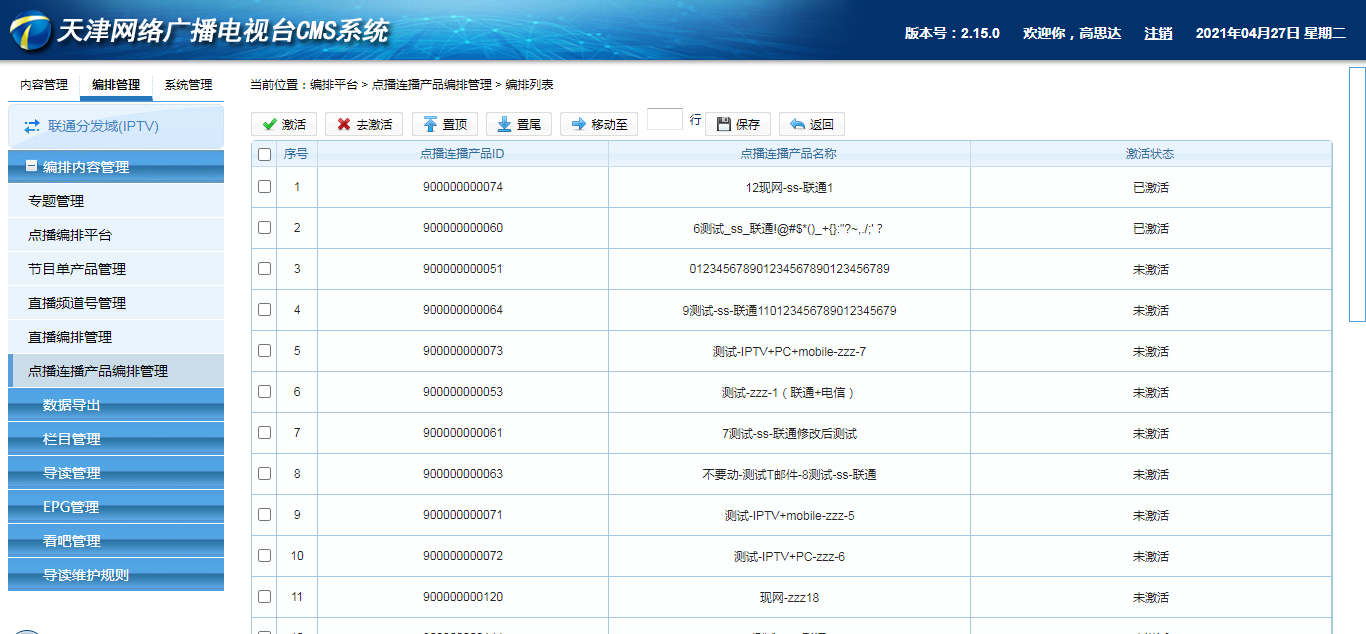The height and width of the screenshot is (634, 1366).
Task: Switch to the 内容管理 tab
Action: 44,85
